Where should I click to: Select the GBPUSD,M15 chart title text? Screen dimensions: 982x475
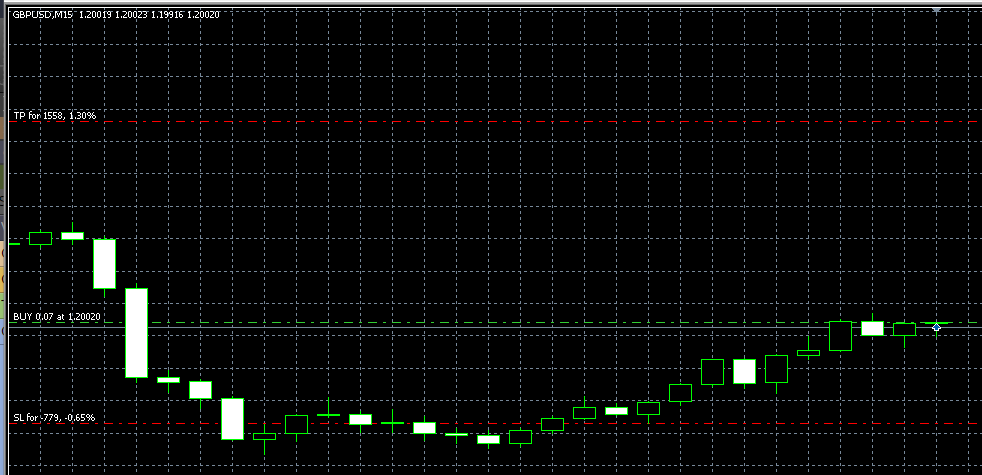[43, 14]
